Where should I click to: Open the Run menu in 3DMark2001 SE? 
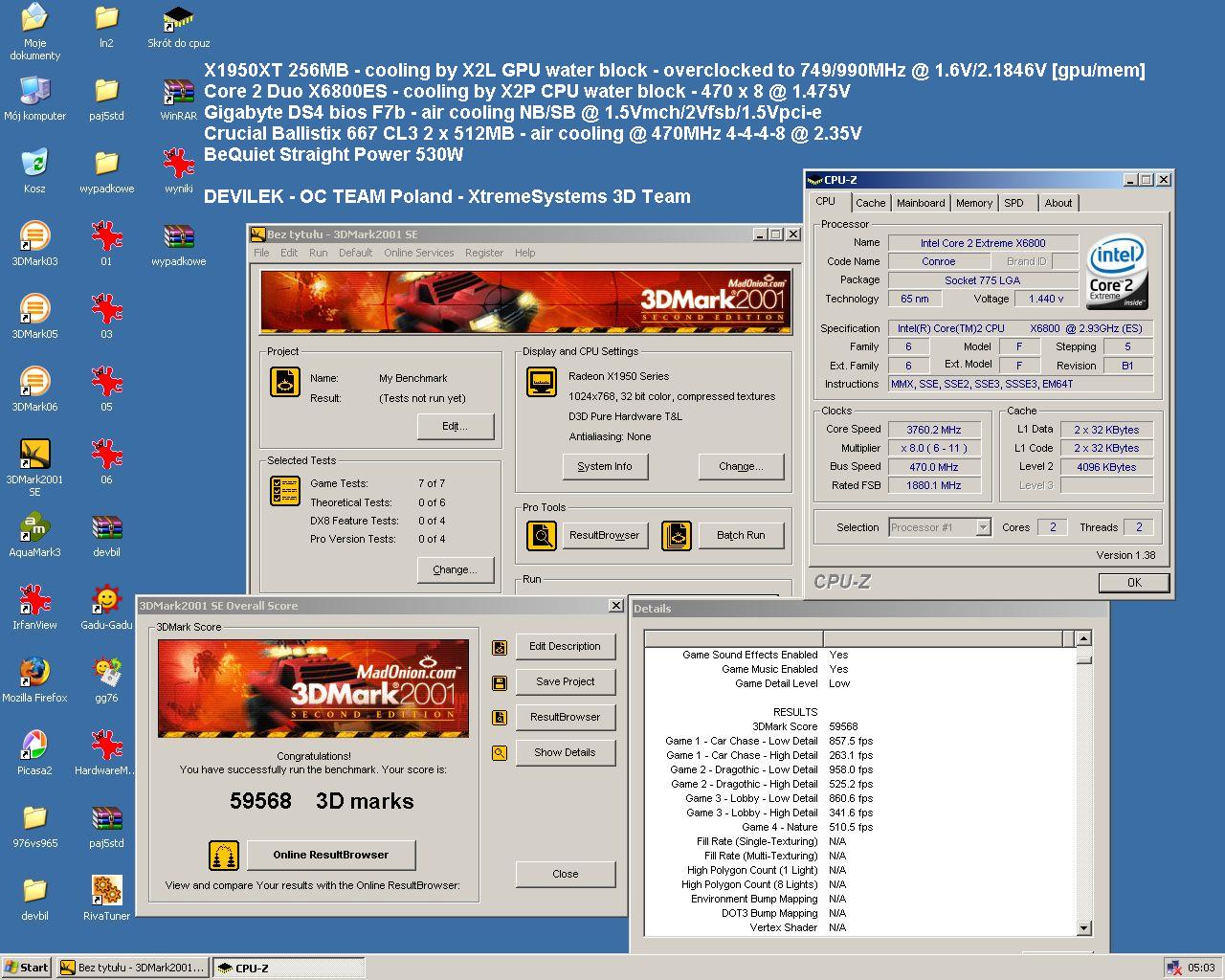318,253
